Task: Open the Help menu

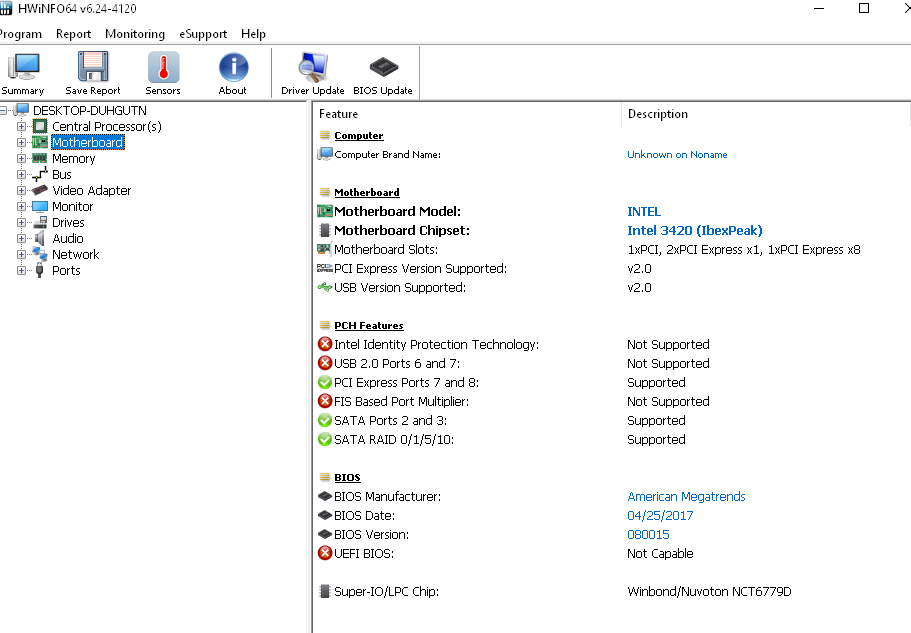Action: [x=253, y=34]
